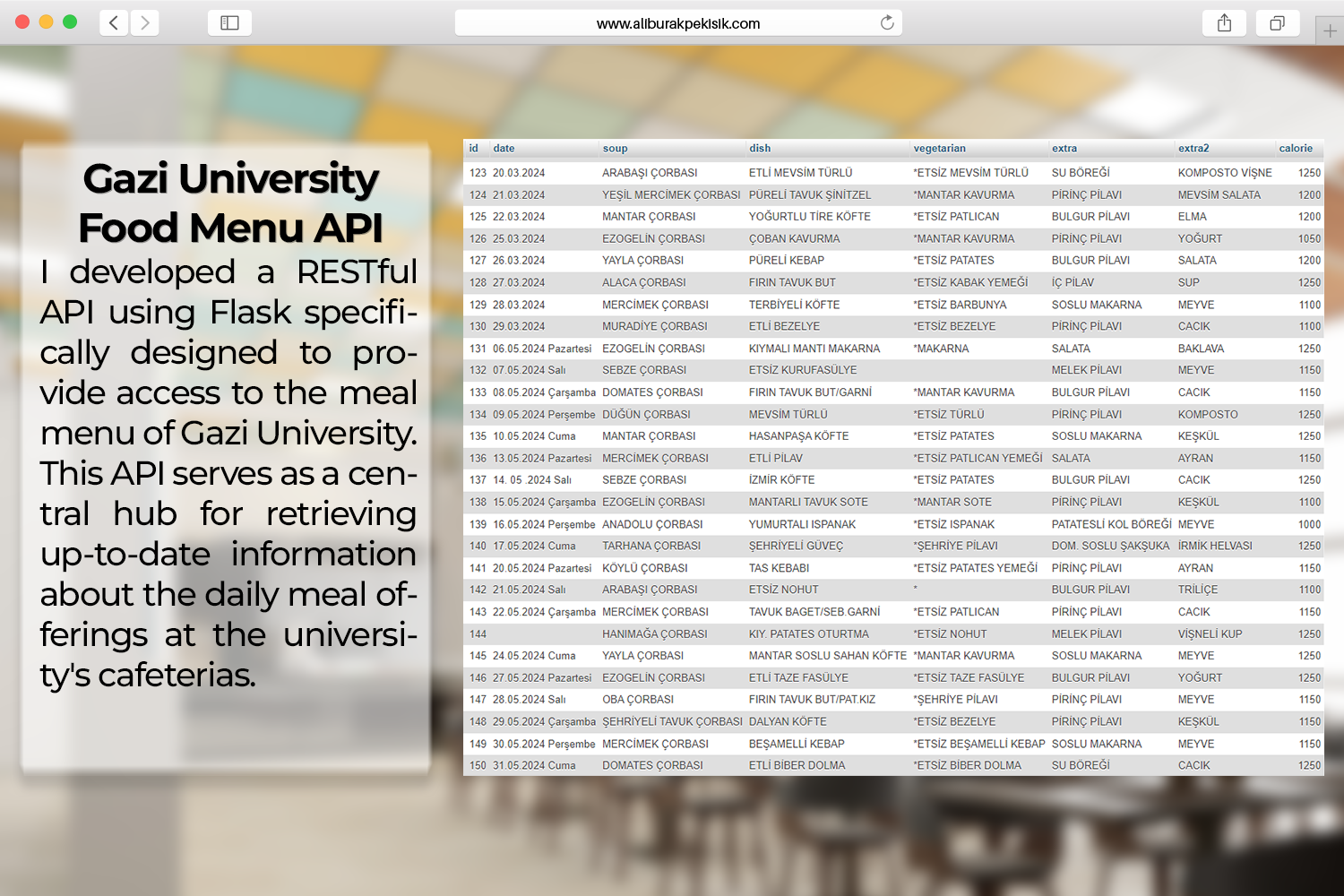Click the 'vegetarian' column header
The width and height of the screenshot is (1344, 896).
[939, 149]
